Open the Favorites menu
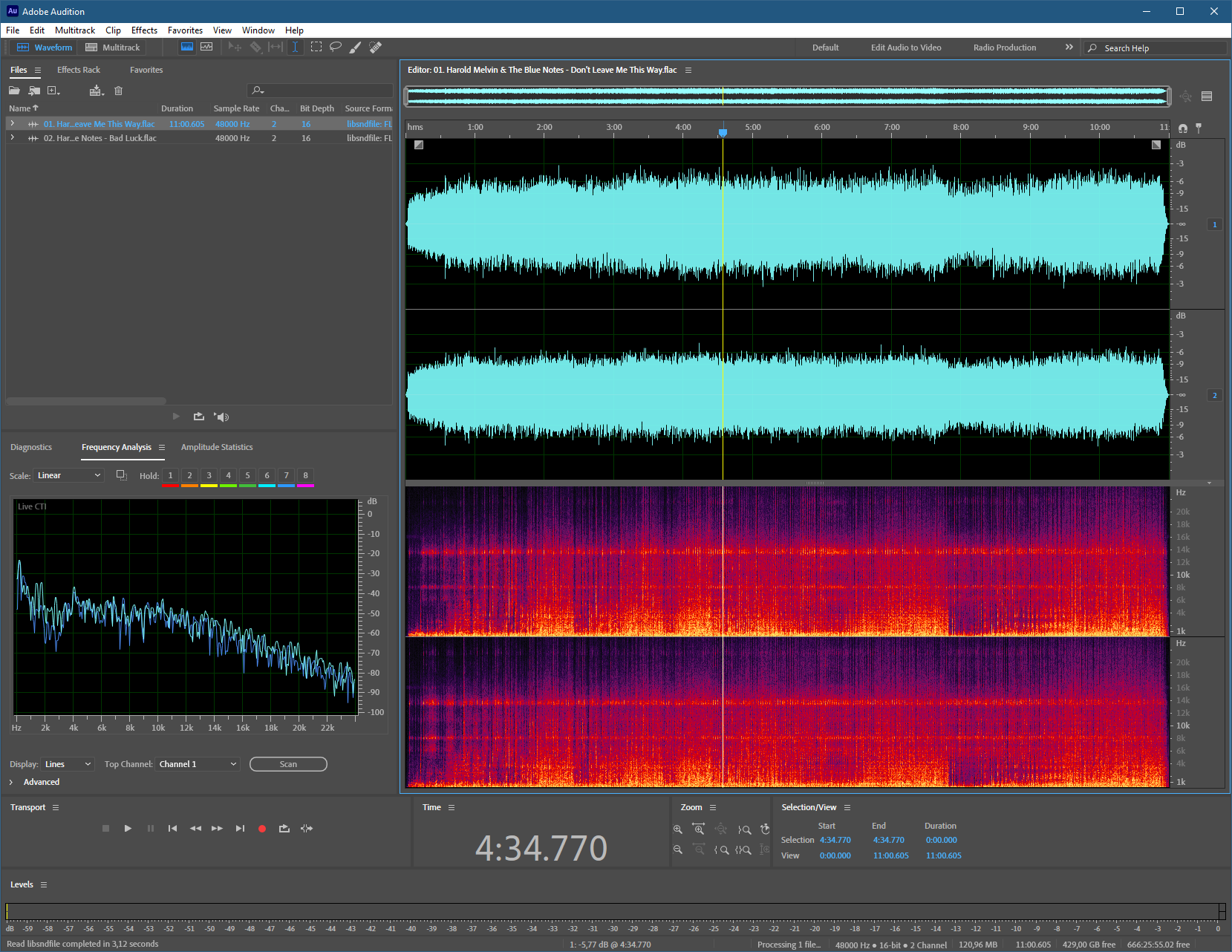Screen dimensions: 1232x952 [185, 30]
